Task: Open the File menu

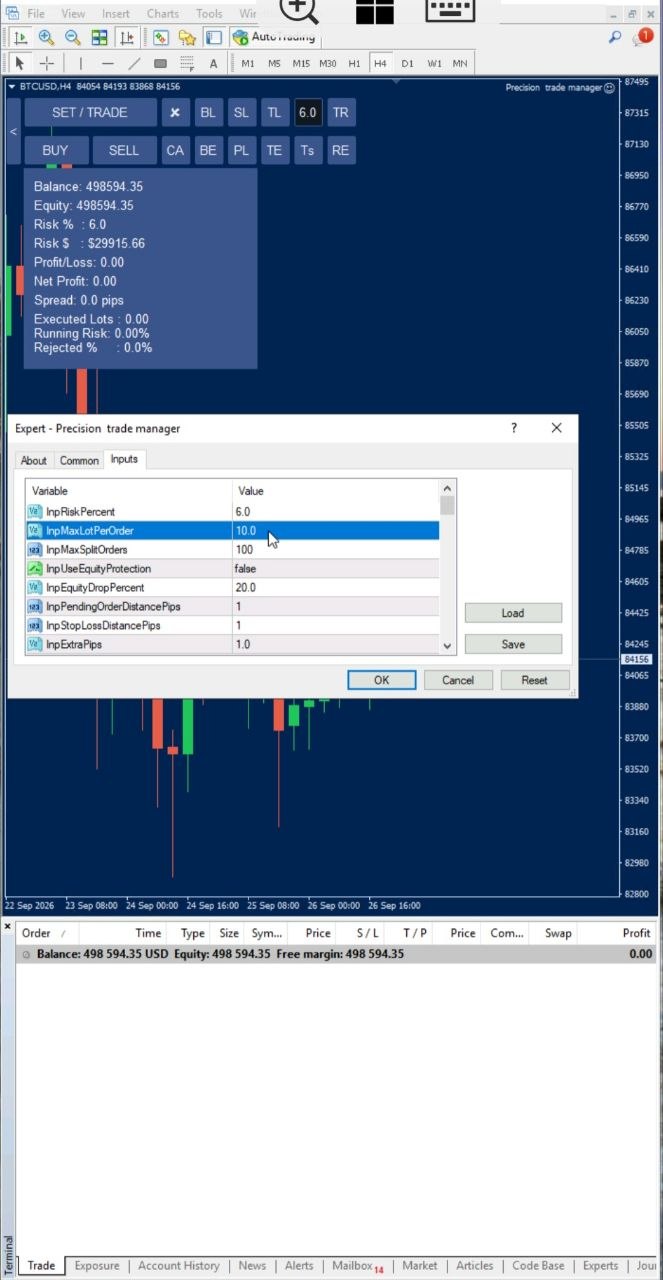Action: click(36, 14)
